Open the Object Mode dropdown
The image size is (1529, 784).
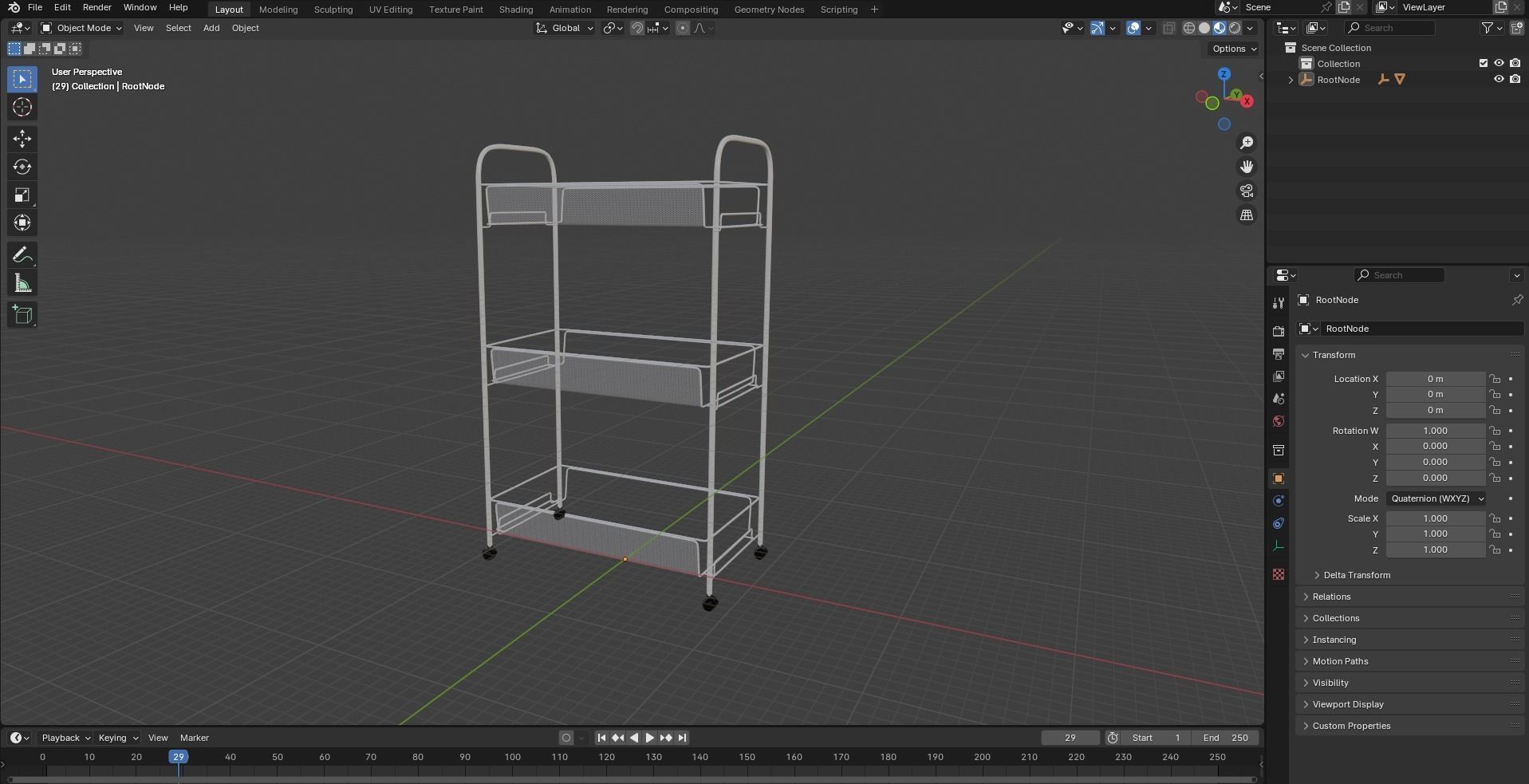click(81, 28)
